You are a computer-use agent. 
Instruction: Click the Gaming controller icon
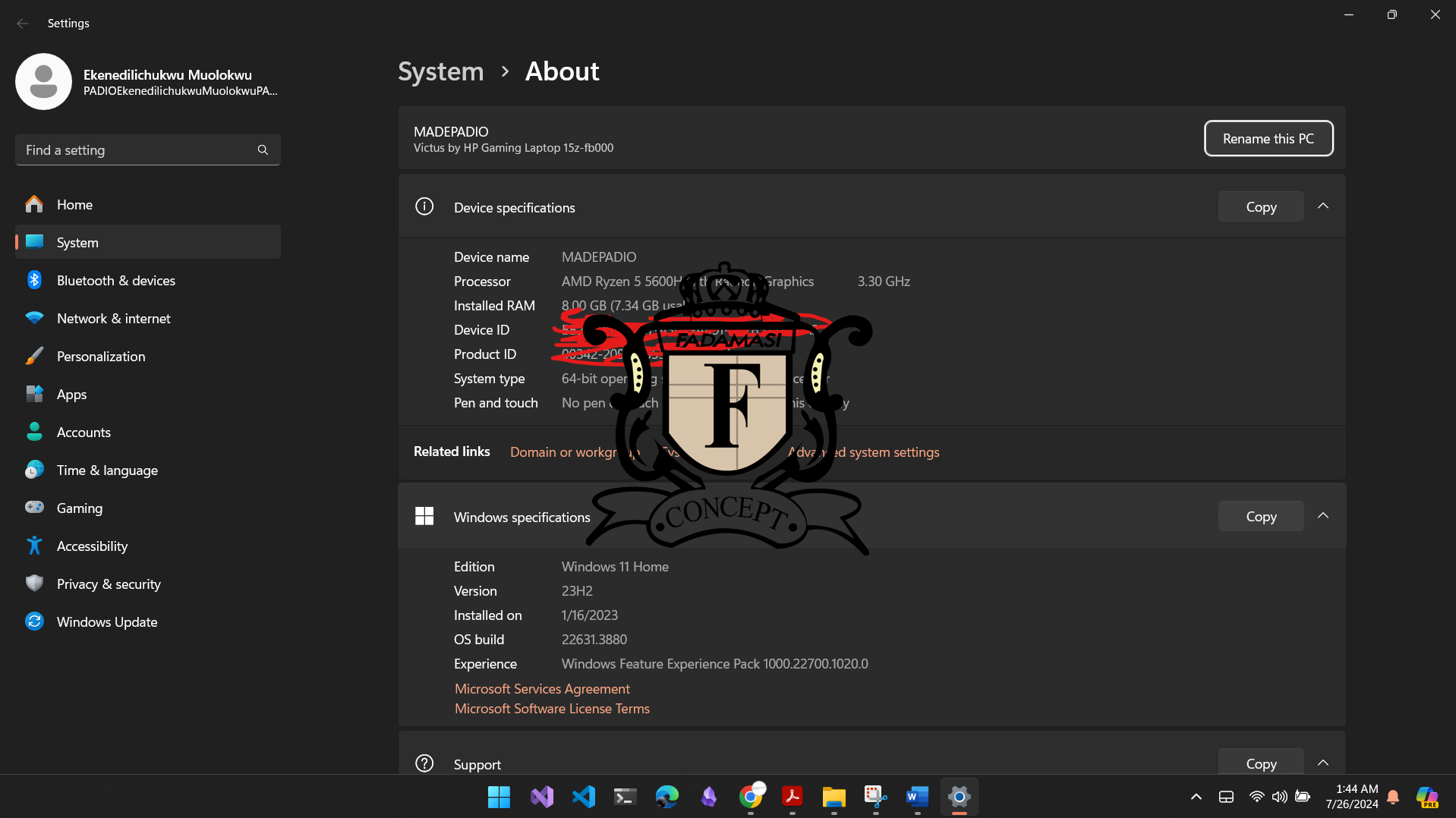click(34, 508)
